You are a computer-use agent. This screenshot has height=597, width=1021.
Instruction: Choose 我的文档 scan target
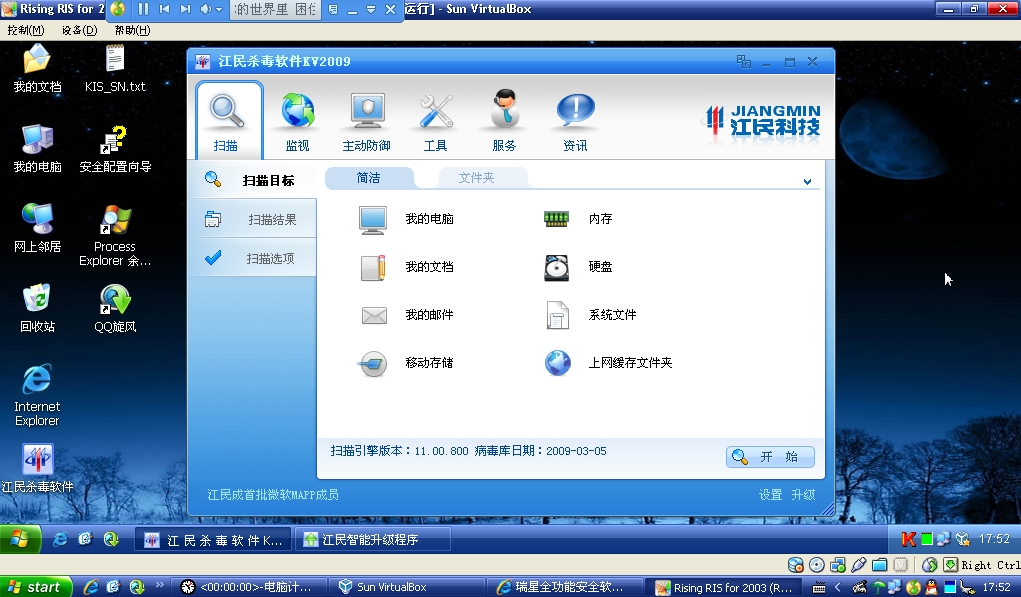click(x=406, y=267)
